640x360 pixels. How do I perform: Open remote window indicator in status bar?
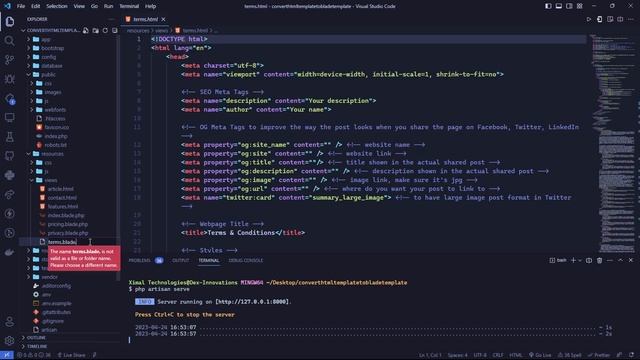[7, 355]
